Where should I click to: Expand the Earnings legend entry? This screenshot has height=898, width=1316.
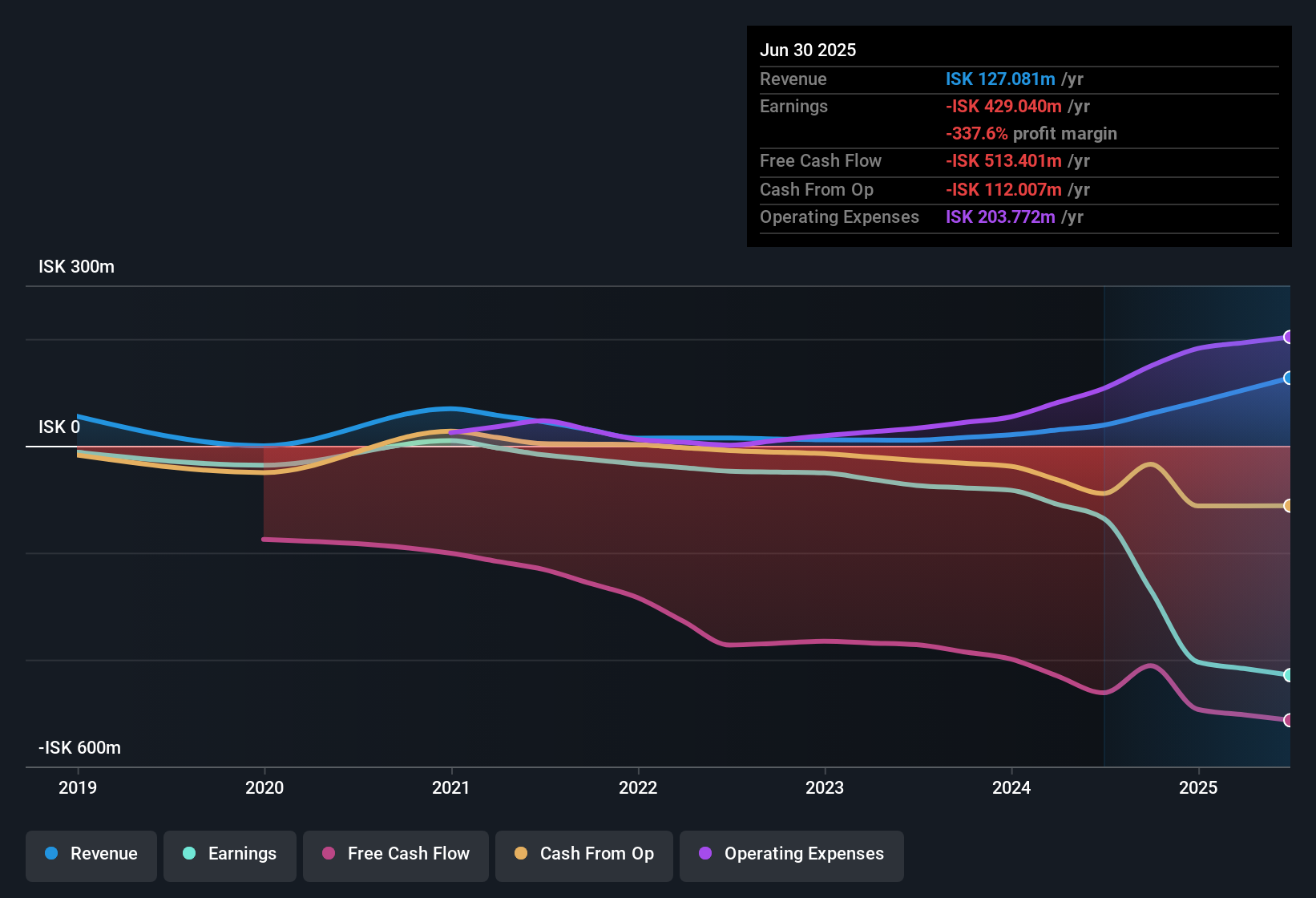(229, 854)
